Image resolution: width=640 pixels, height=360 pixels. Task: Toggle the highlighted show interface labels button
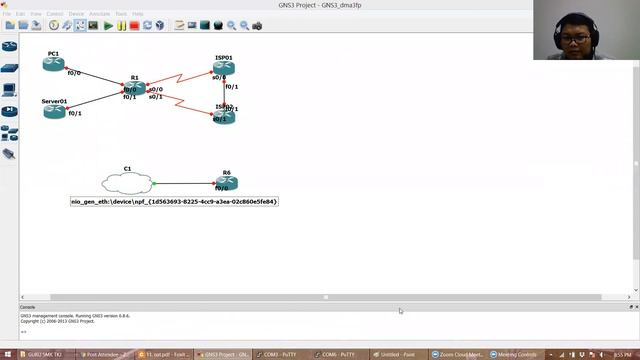click(x=80, y=26)
